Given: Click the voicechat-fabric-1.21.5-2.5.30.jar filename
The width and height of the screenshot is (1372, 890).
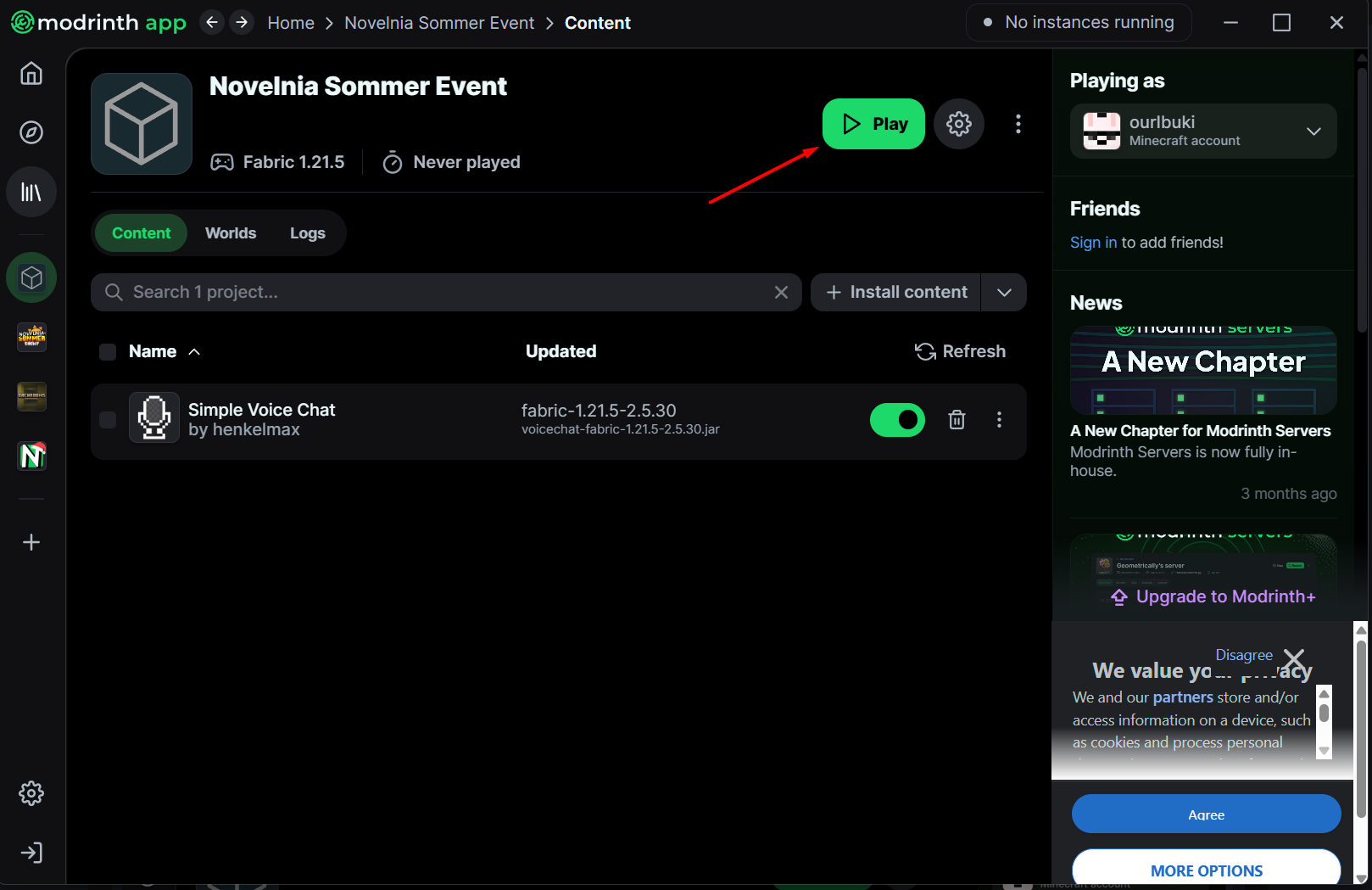Looking at the screenshot, I should coord(621,429).
